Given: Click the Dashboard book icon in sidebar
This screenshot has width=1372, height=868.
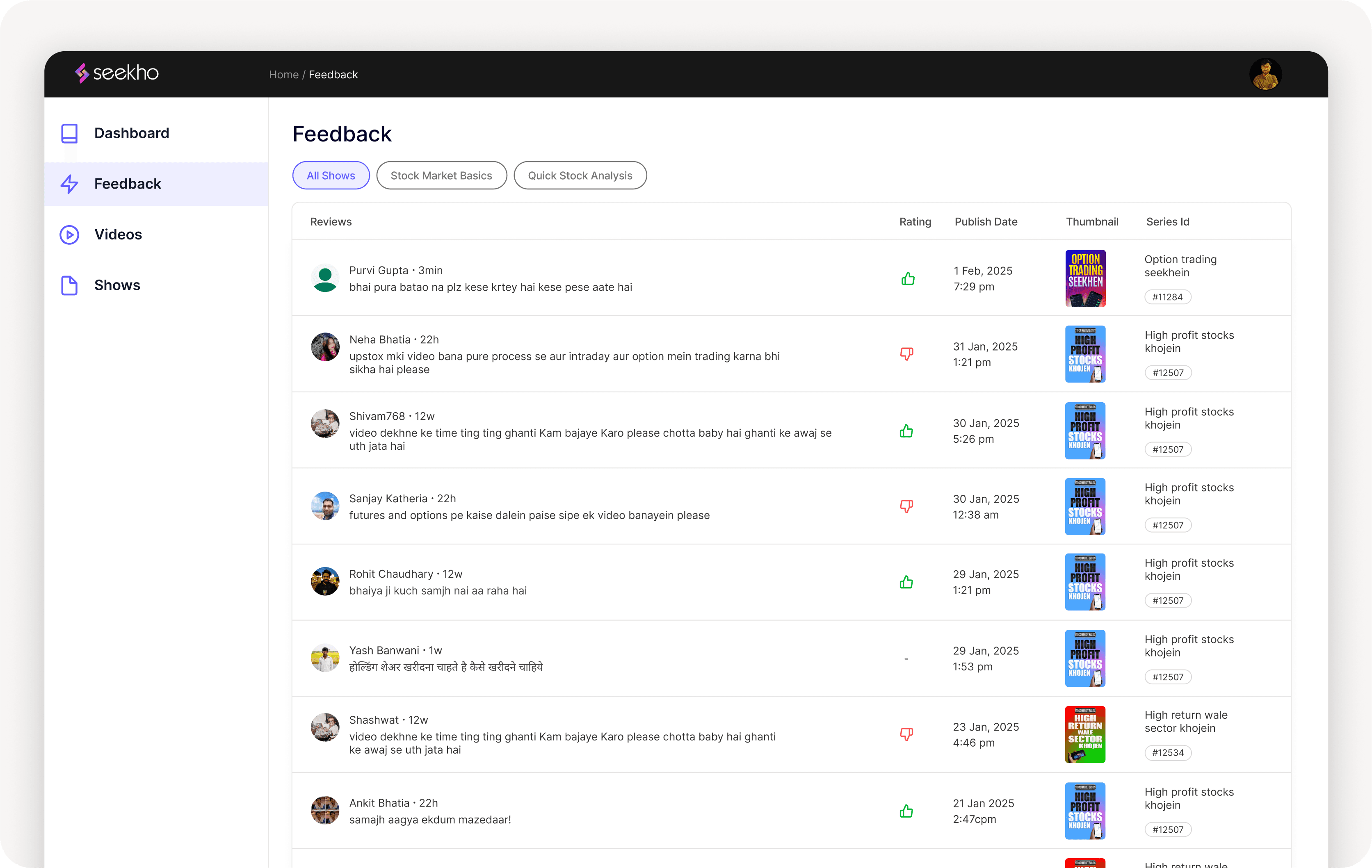Looking at the screenshot, I should coord(69,133).
